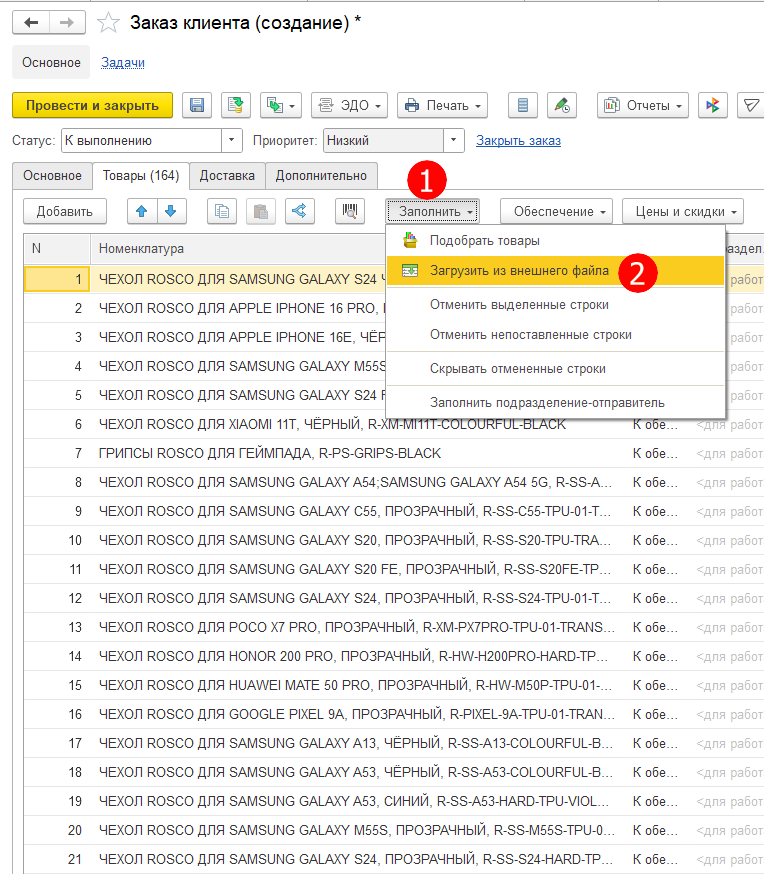This screenshot has height=874, width=764.
Task: Open the Задачи link
Action: 123,62
